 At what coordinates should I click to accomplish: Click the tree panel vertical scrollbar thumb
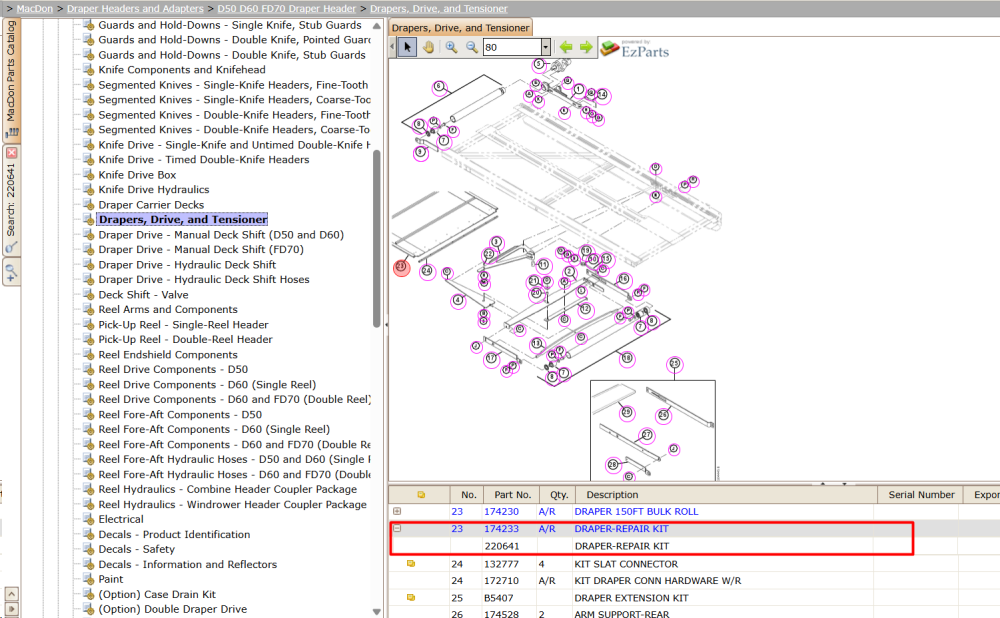click(x=377, y=239)
